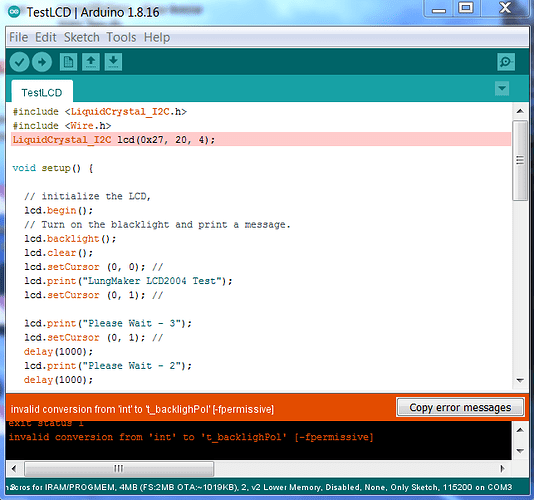The image size is (534, 500).
Task: Open the Tools menu
Action: coord(121,37)
